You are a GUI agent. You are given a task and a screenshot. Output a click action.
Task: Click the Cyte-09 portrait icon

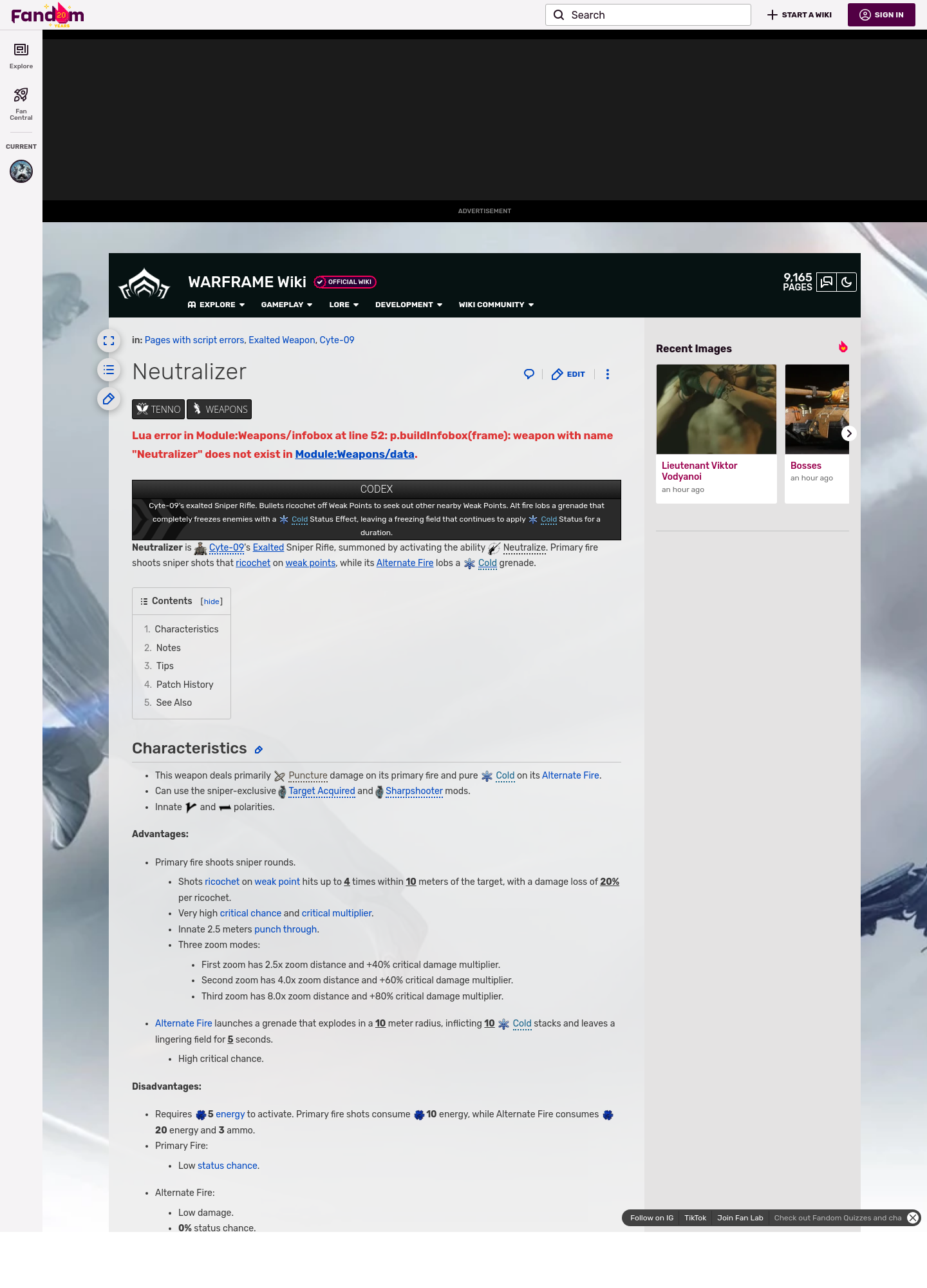point(200,548)
